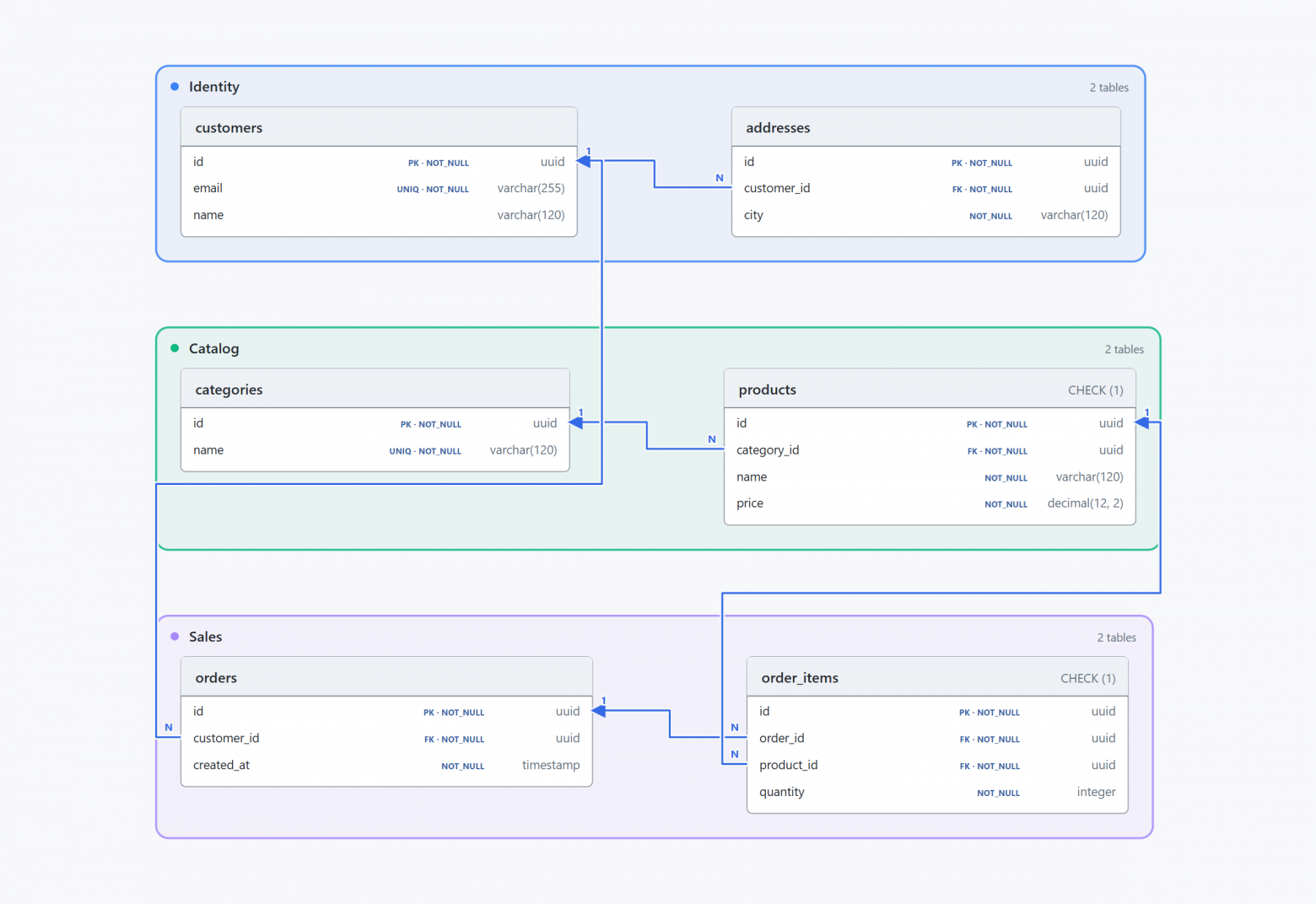This screenshot has width=1316, height=904.
Task: Select the Sales group title
Action: 205,637
